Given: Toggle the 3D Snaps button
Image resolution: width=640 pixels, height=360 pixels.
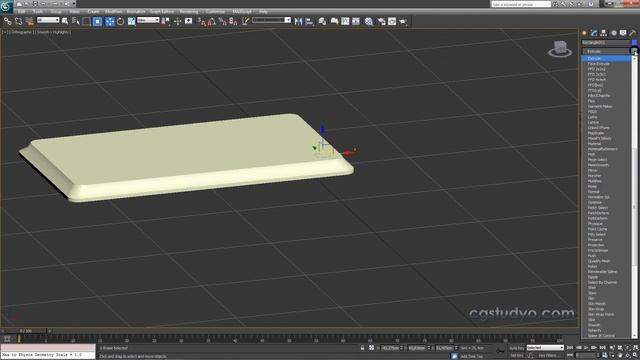Looking at the screenshot, I should coord(202,21).
